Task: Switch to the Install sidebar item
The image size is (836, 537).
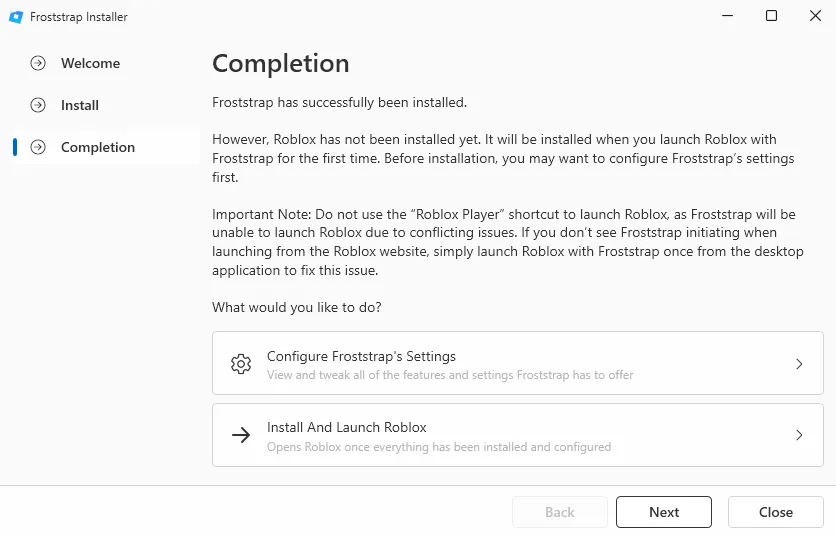Action: click(x=80, y=105)
